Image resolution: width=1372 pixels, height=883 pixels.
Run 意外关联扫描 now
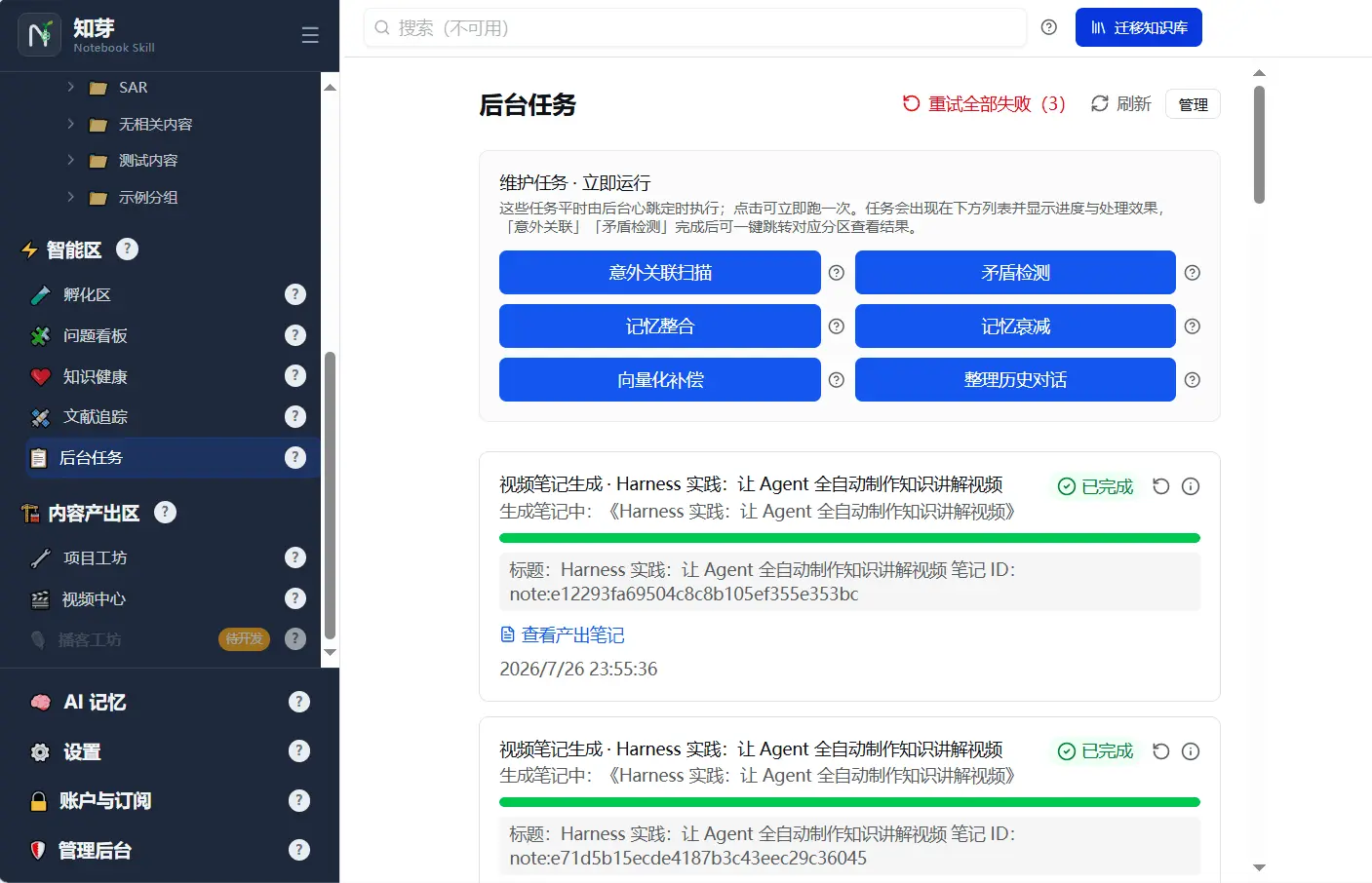point(660,273)
